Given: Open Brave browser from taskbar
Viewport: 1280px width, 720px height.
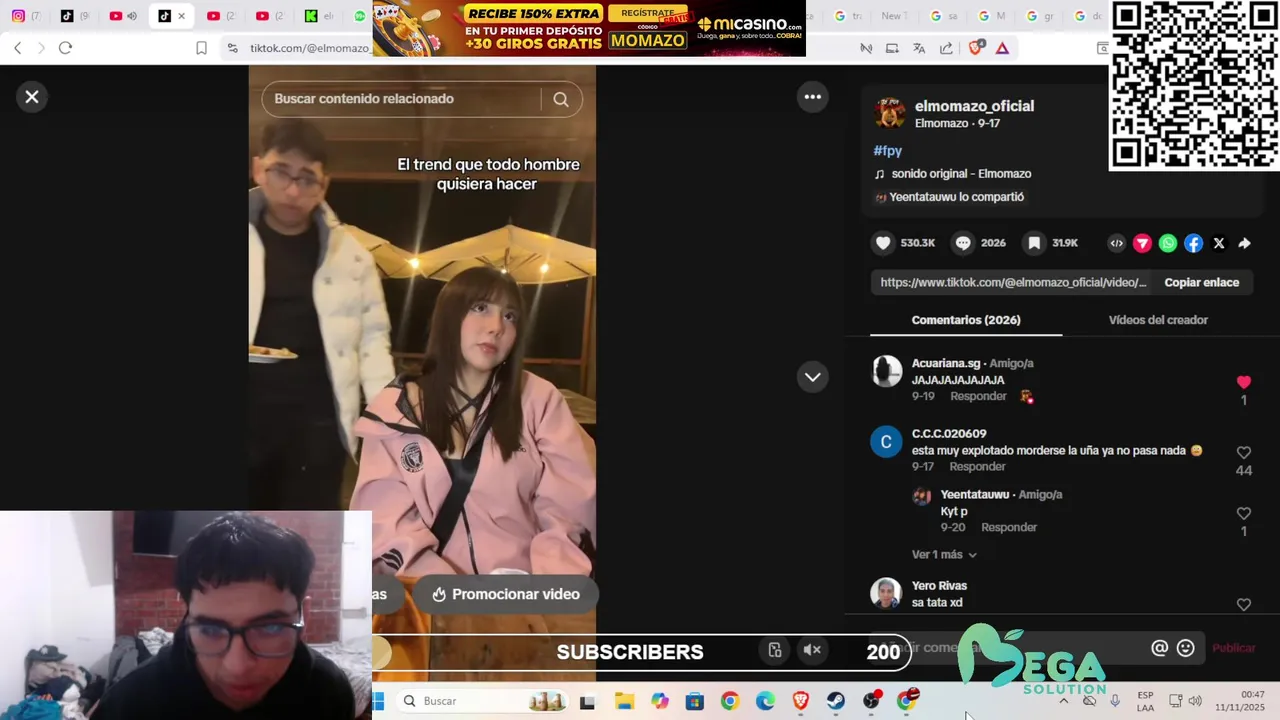Looking at the screenshot, I should (800, 701).
